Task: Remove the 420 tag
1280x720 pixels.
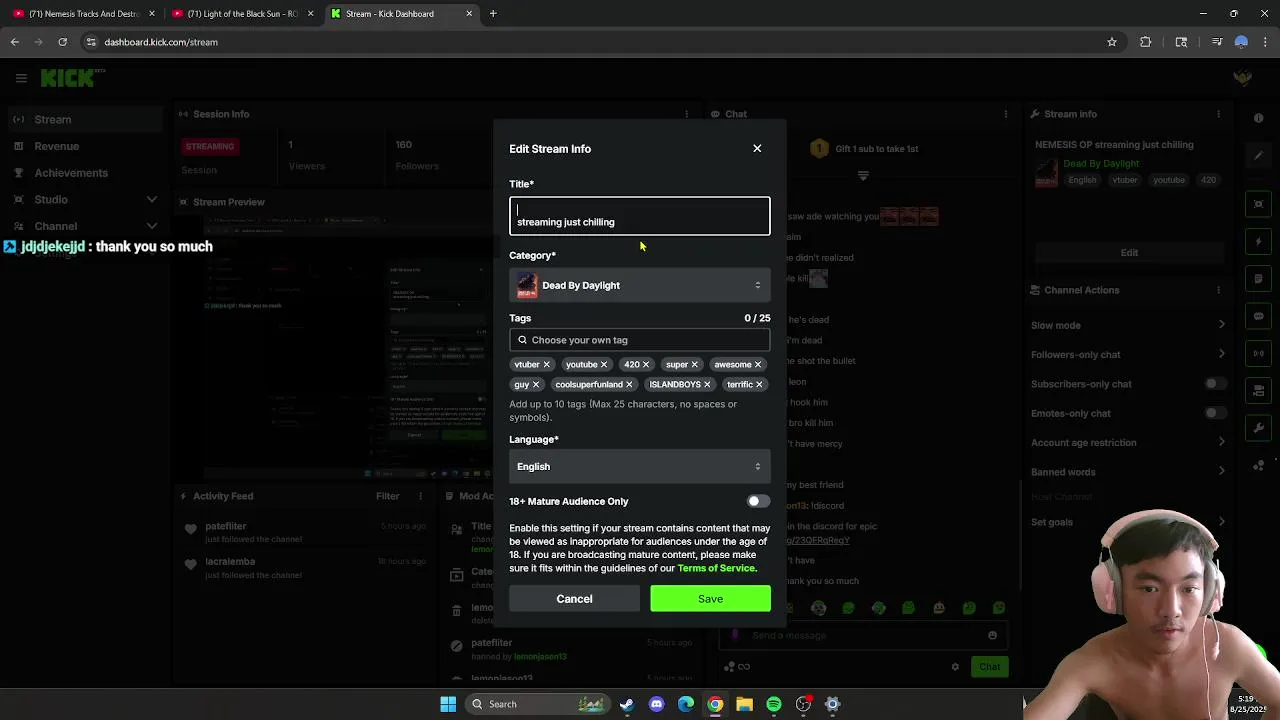Action: (646, 364)
